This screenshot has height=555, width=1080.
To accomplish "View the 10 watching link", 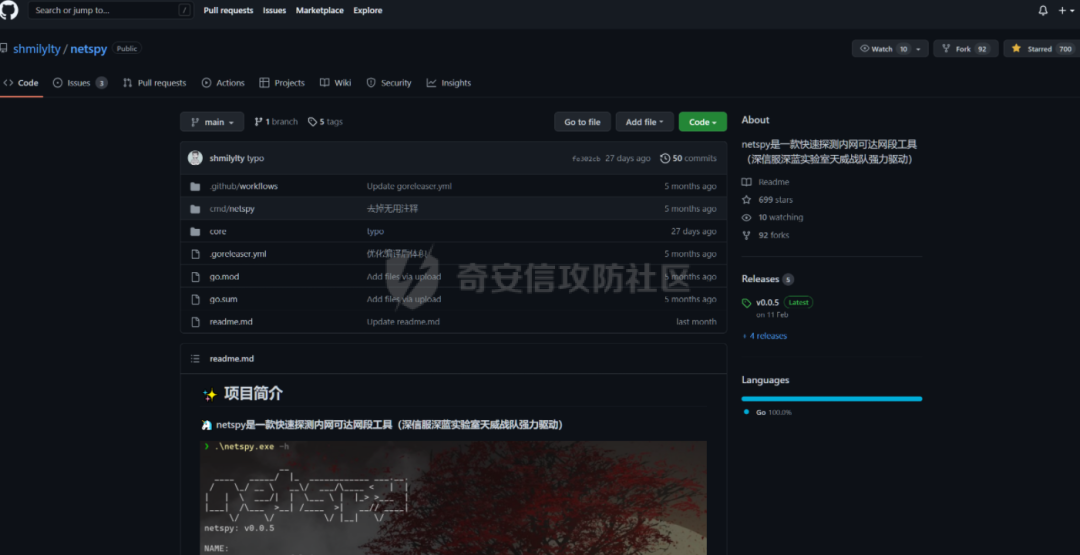I will tap(772, 217).
